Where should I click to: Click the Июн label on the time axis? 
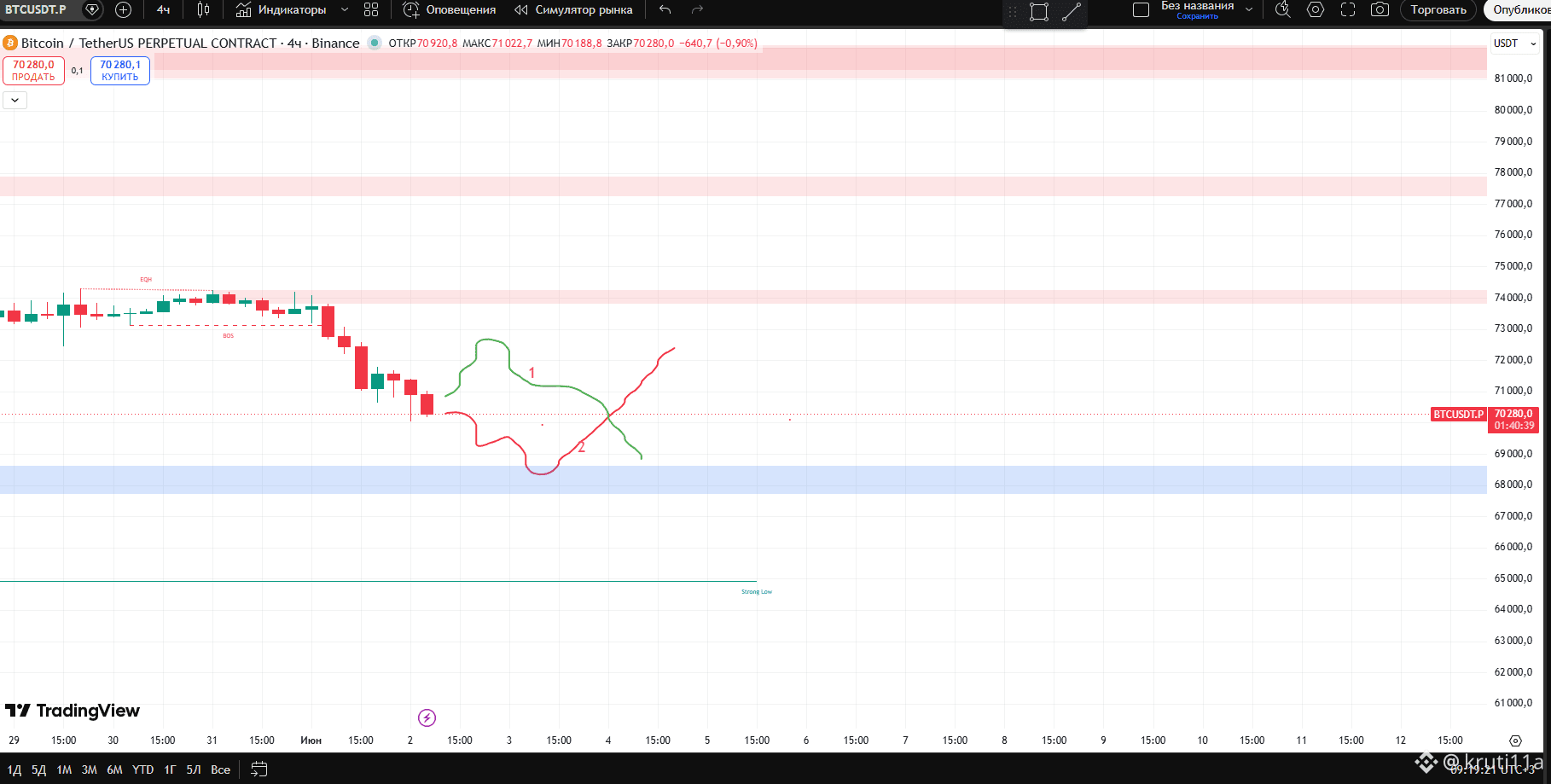[311, 740]
